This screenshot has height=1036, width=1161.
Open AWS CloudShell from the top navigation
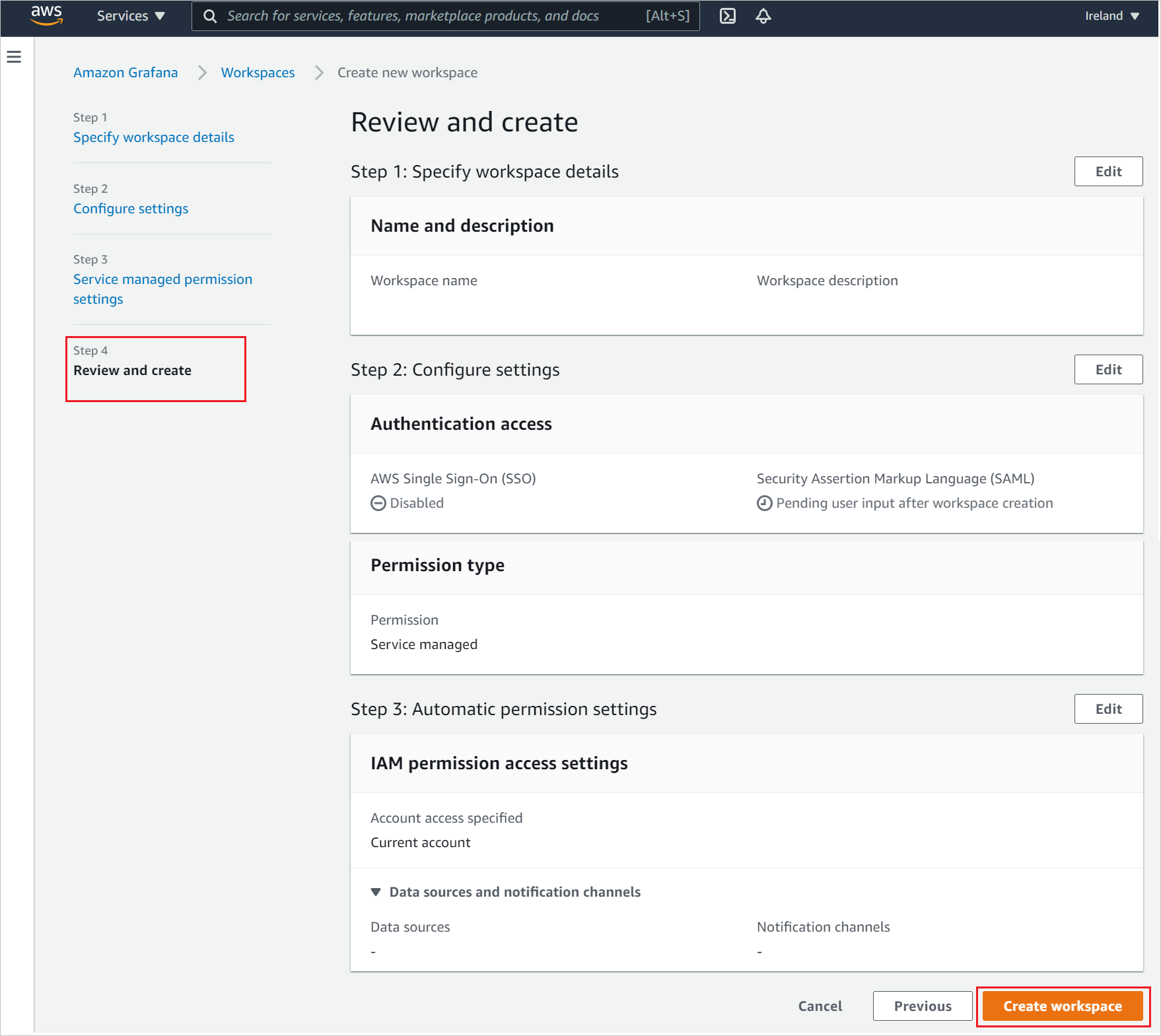728,15
